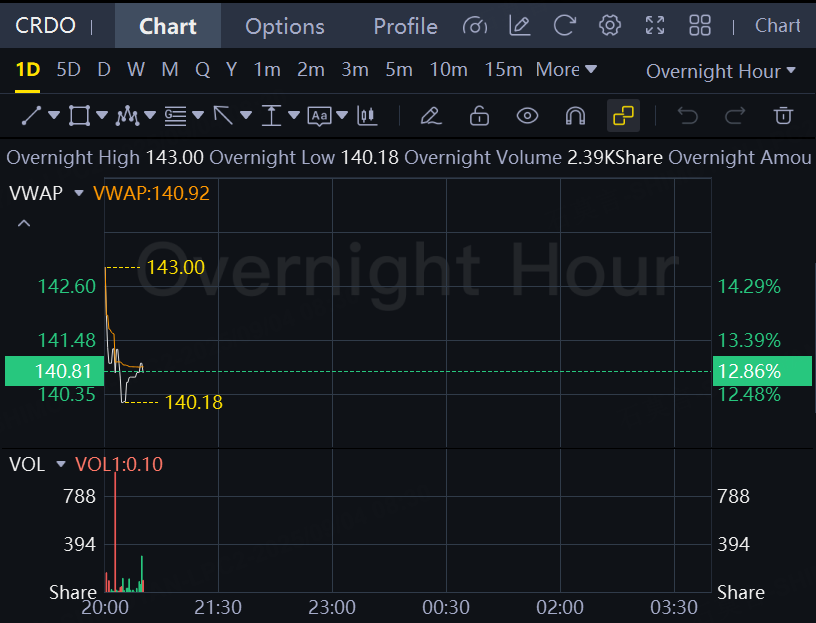Screen dimensions: 816x623
Task: Open chart settings gear icon
Action: [x=610, y=26]
